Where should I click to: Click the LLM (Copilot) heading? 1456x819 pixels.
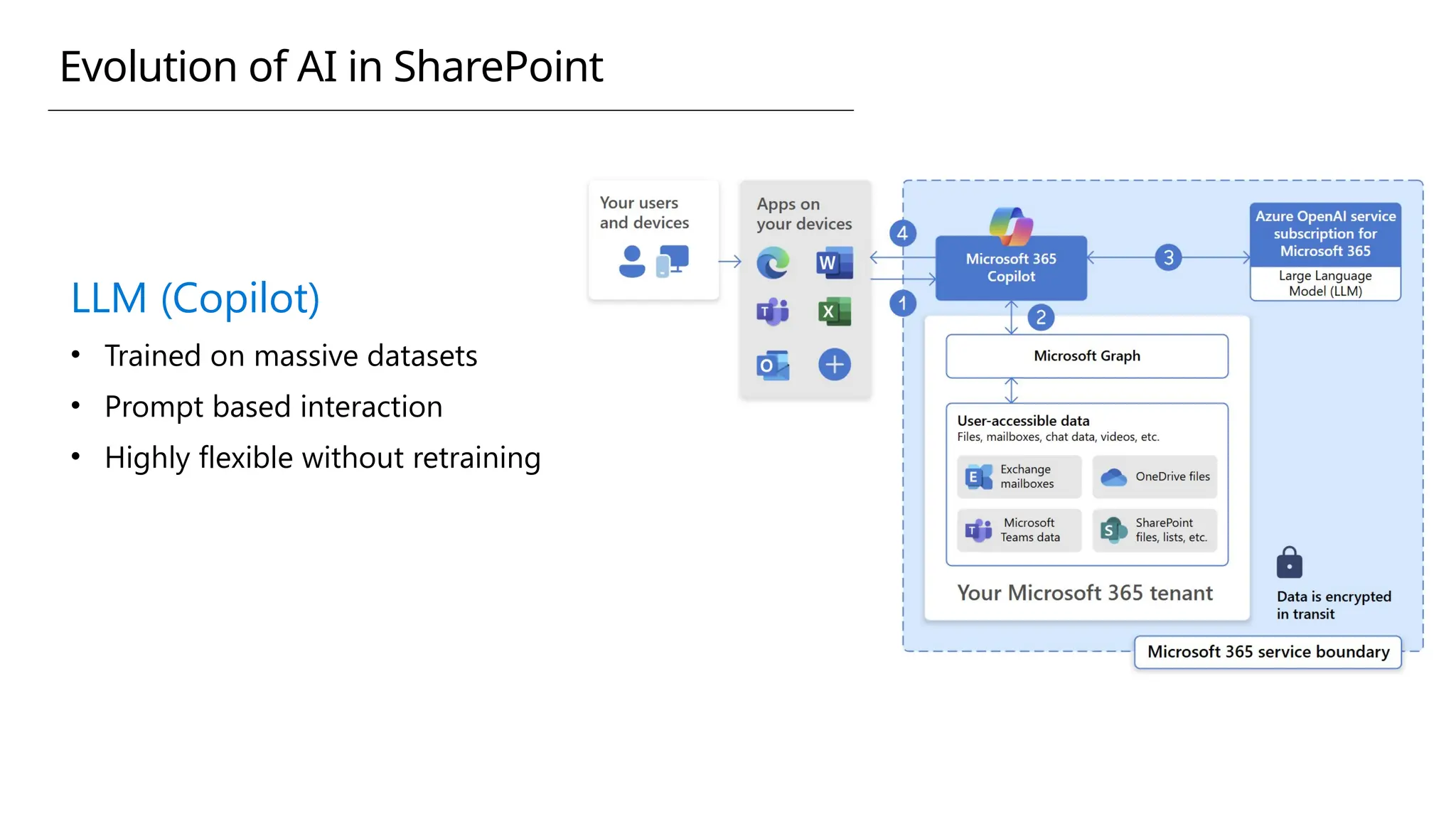click(x=196, y=298)
